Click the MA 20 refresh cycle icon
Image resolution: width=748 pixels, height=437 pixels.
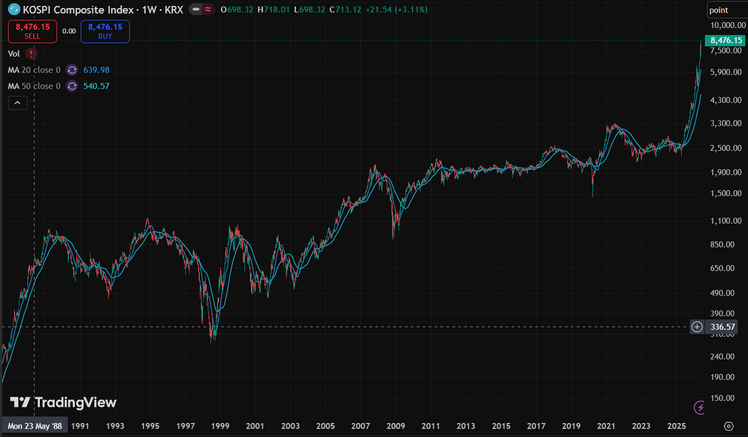(x=72, y=70)
